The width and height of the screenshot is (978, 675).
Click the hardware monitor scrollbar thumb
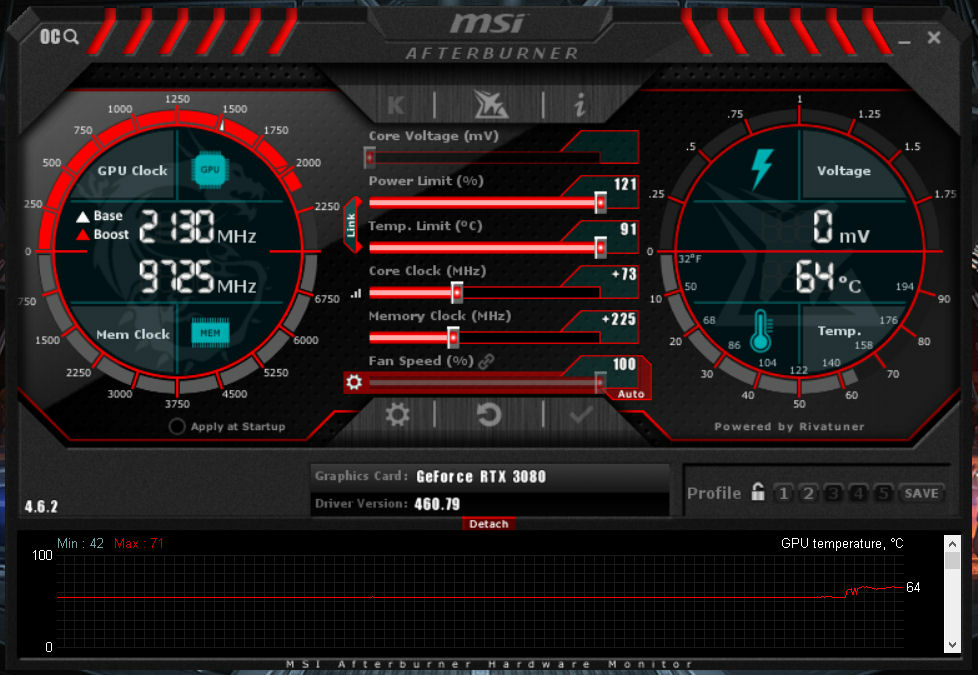coord(952,560)
